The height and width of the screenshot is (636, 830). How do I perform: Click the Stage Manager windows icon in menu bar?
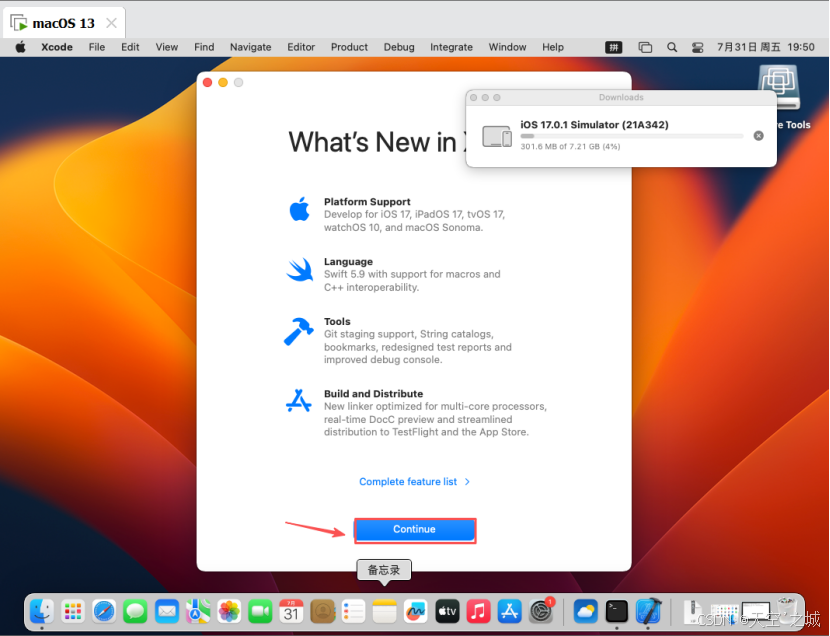[645, 48]
